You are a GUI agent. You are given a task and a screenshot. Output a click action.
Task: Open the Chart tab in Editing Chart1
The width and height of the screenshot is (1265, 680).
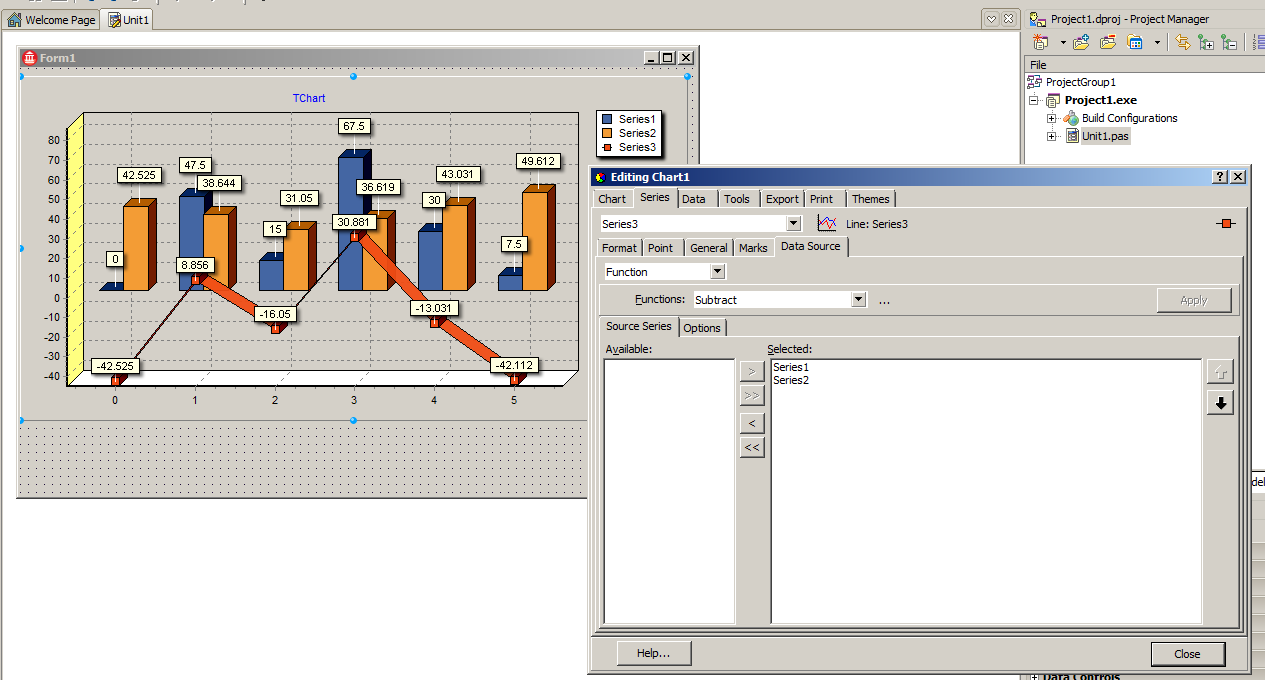coord(612,199)
